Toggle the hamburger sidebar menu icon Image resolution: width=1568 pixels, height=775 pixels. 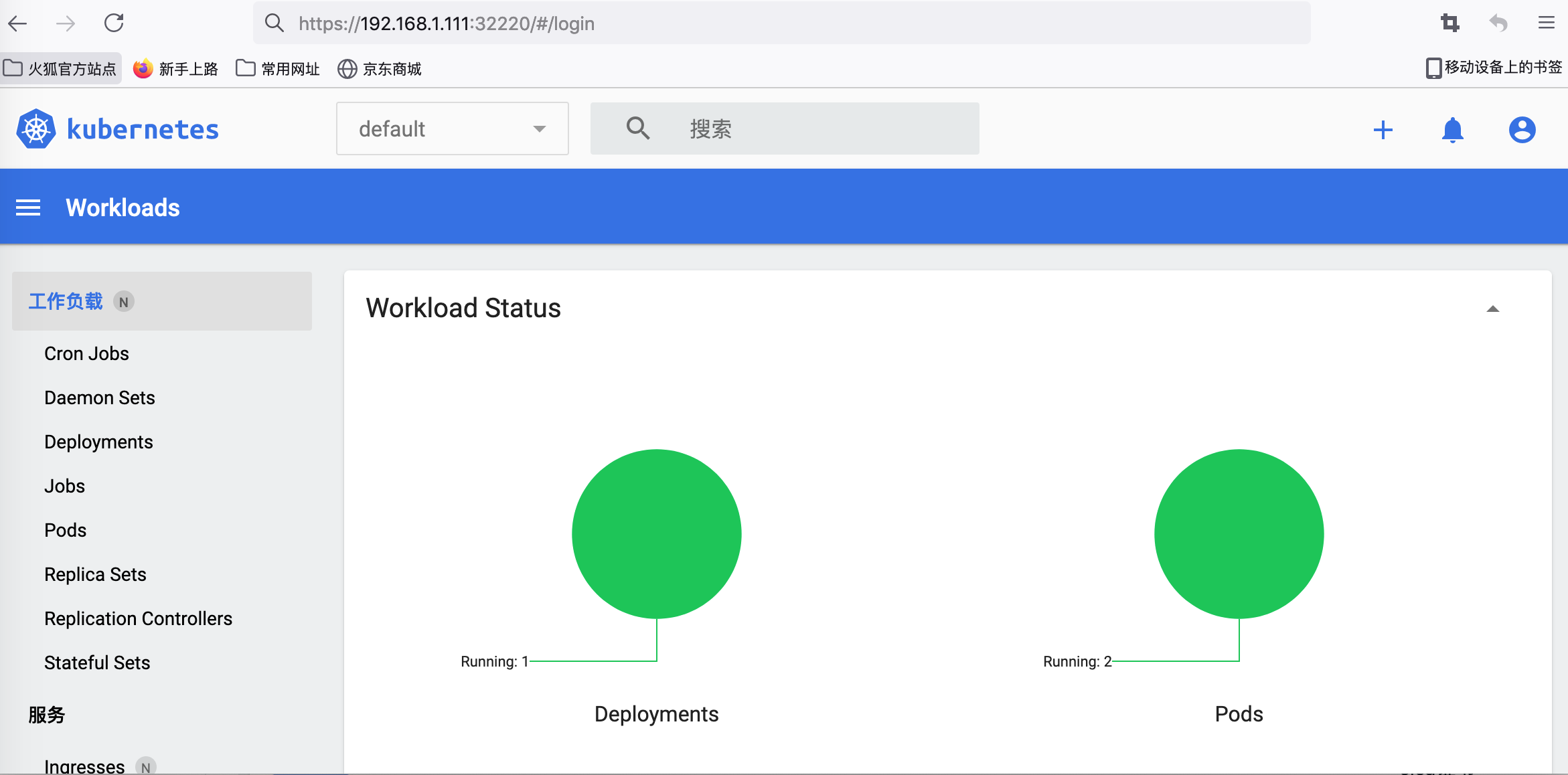click(28, 207)
